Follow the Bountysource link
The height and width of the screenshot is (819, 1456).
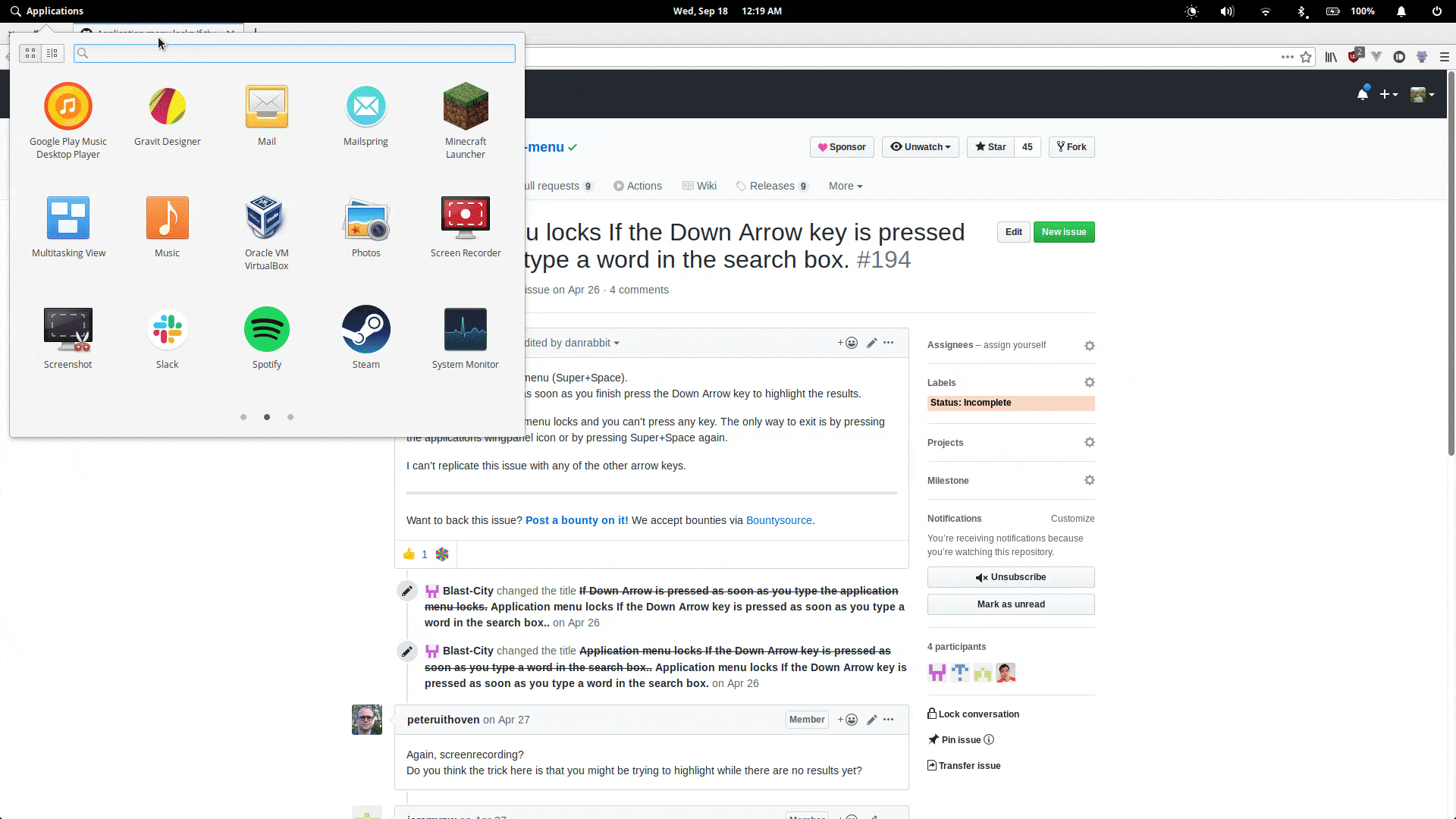[779, 520]
